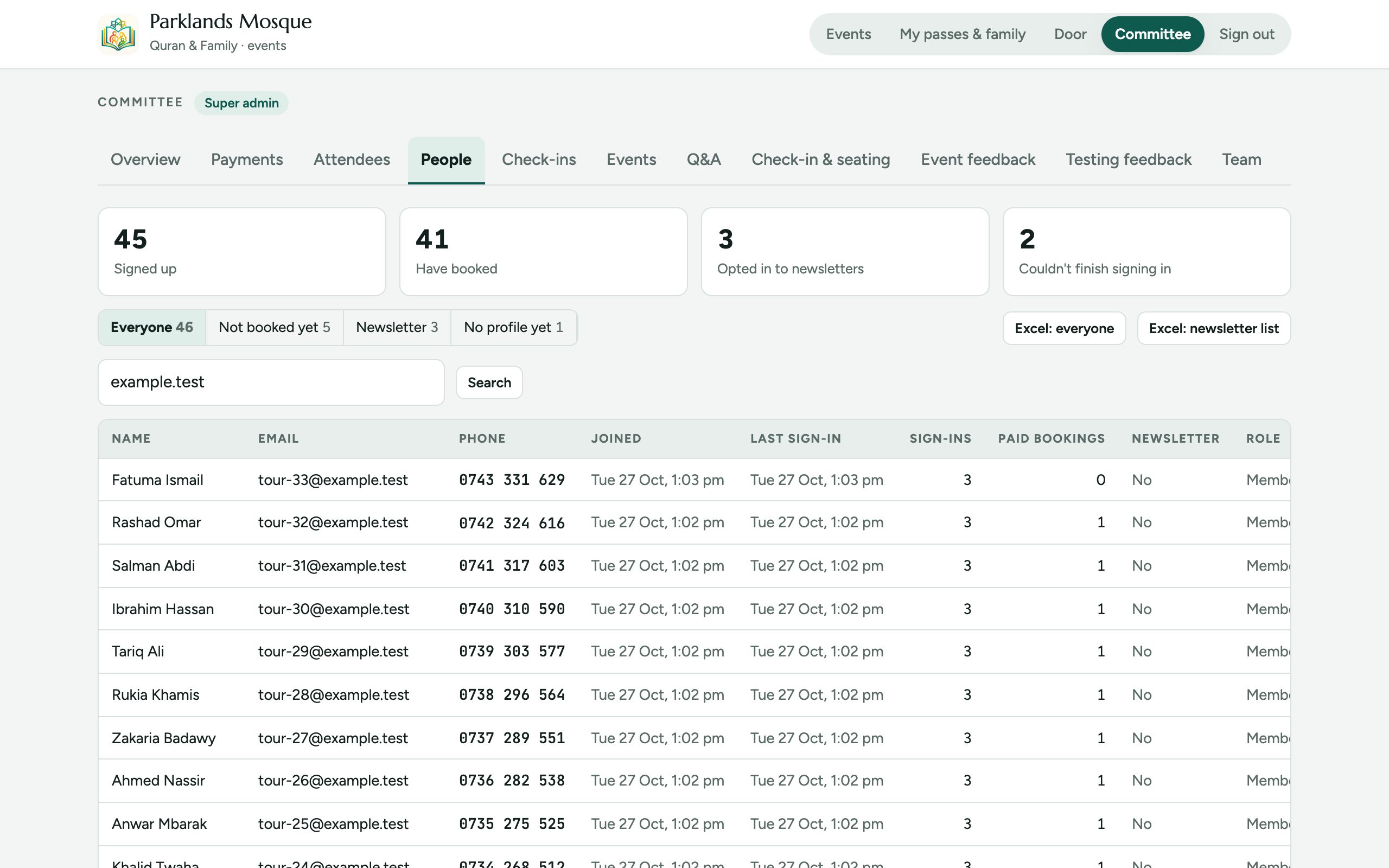
Task: Click the Last sign-in column header
Action: coord(795,438)
